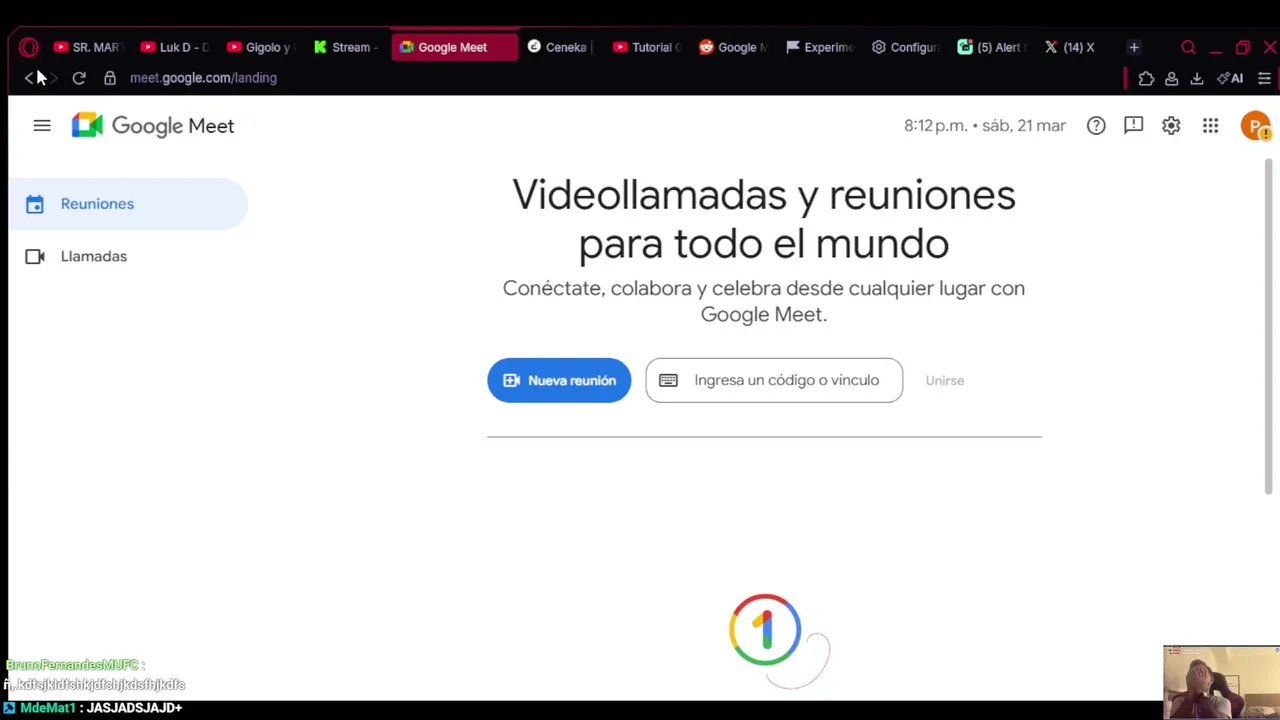Image resolution: width=1280 pixels, height=720 pixels.
Task: Switch to the Tutorial YouTube tab
Action: pyautogui.click(x=648, y=47)
